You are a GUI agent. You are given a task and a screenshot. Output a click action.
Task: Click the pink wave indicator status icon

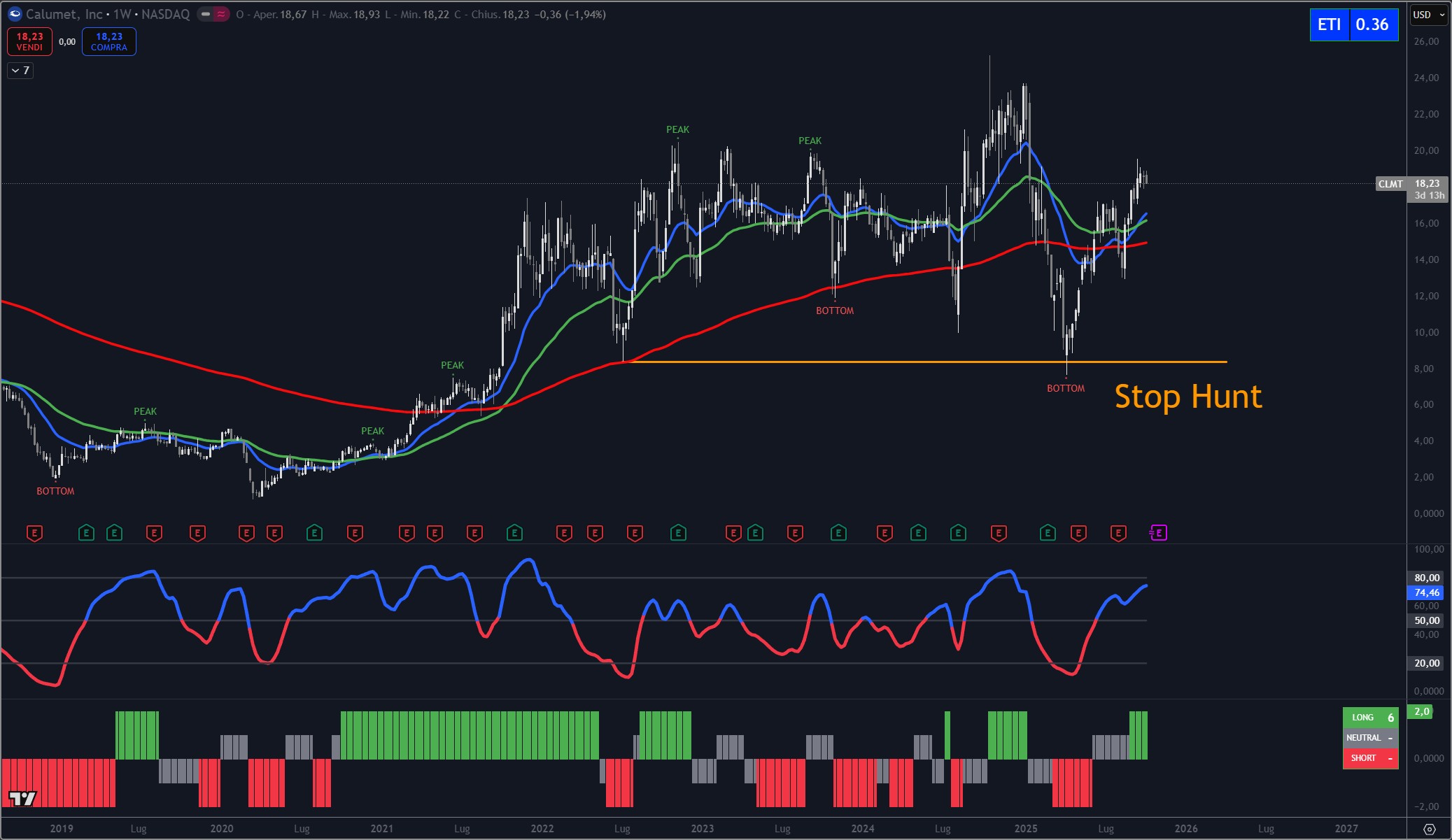pos(221,14)
